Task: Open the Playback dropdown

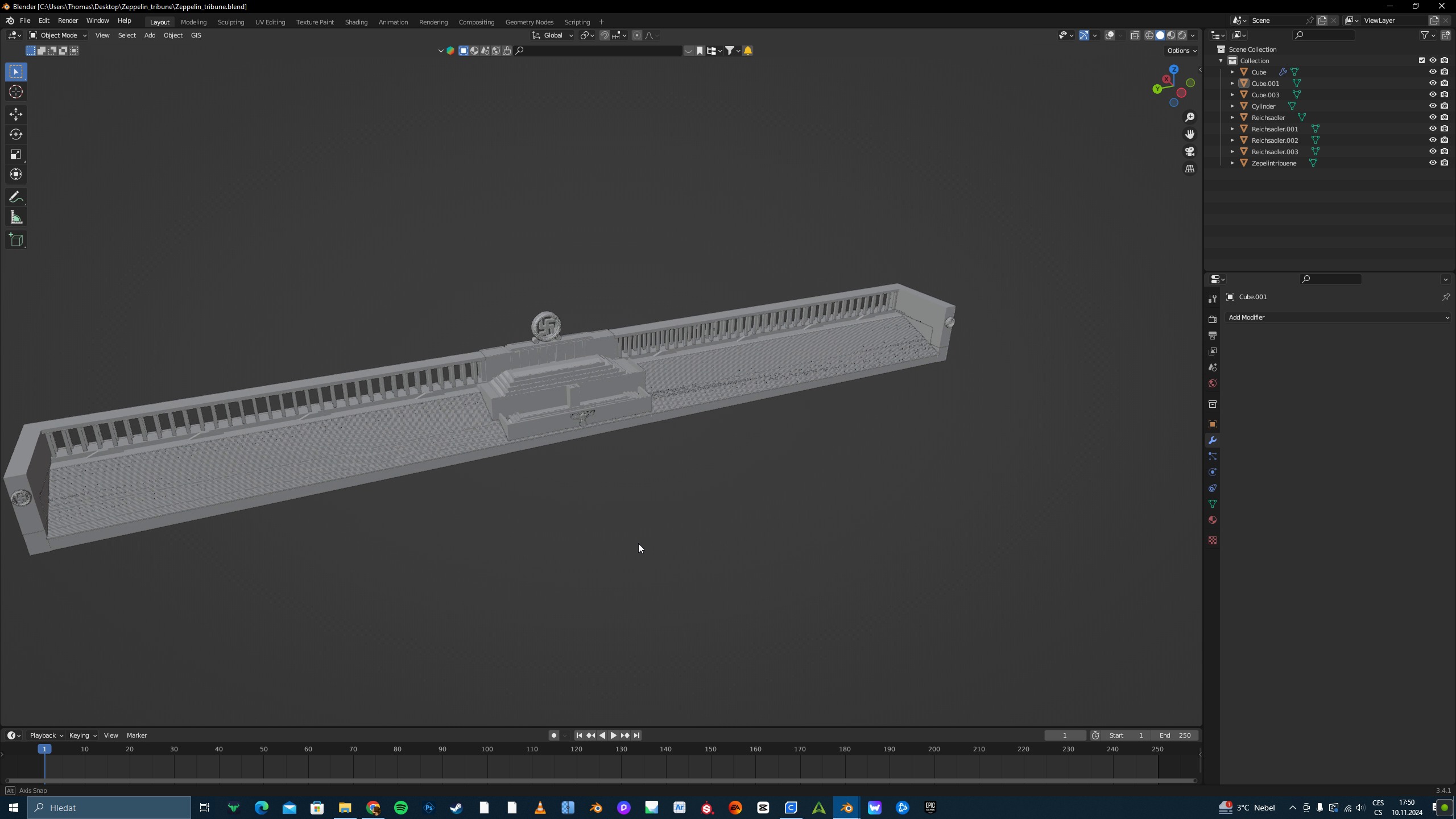Action: pyautogui.click(x=46, y=735)
